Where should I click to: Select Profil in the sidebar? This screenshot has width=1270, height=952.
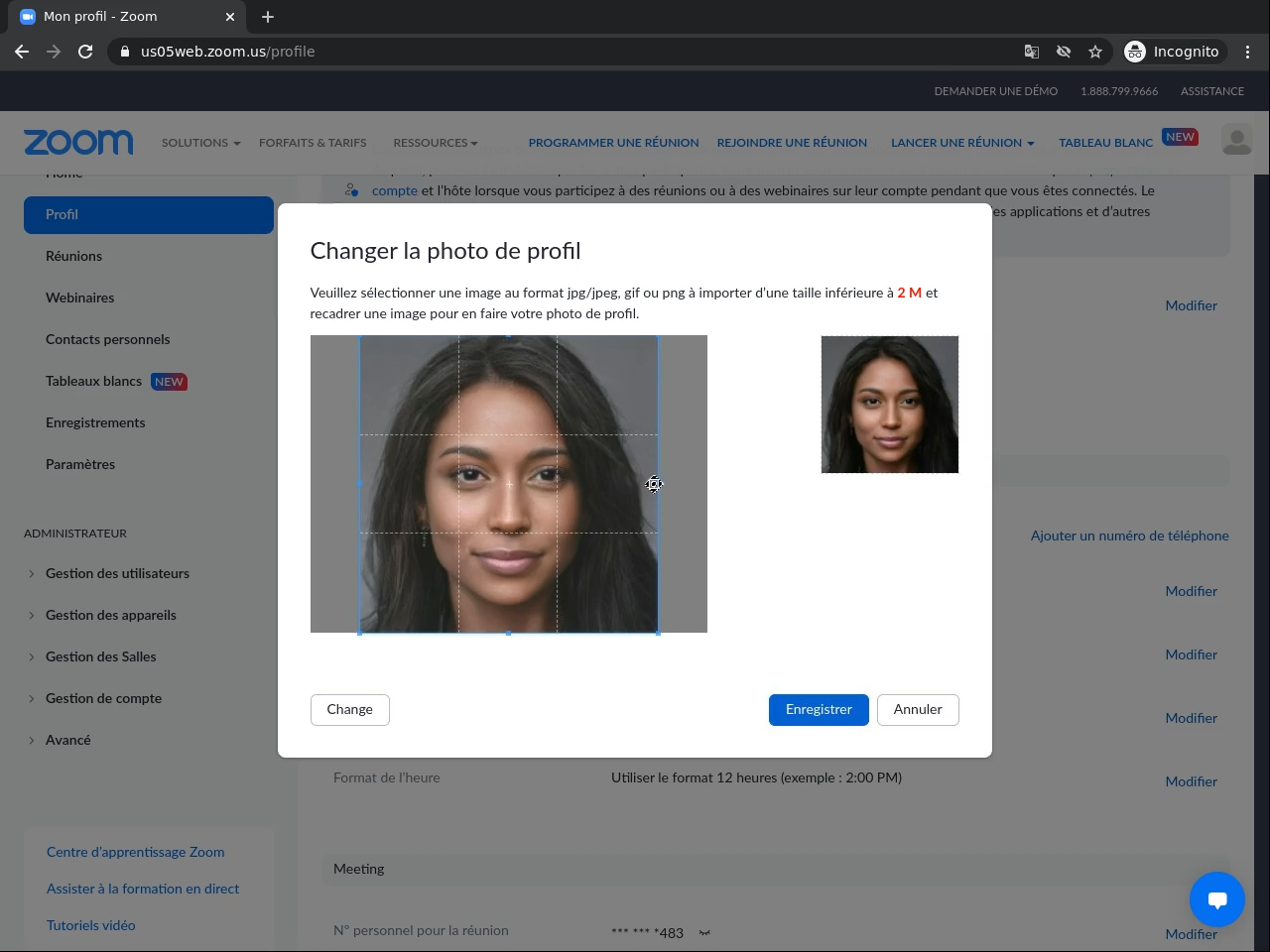click(x=149, y=215)
